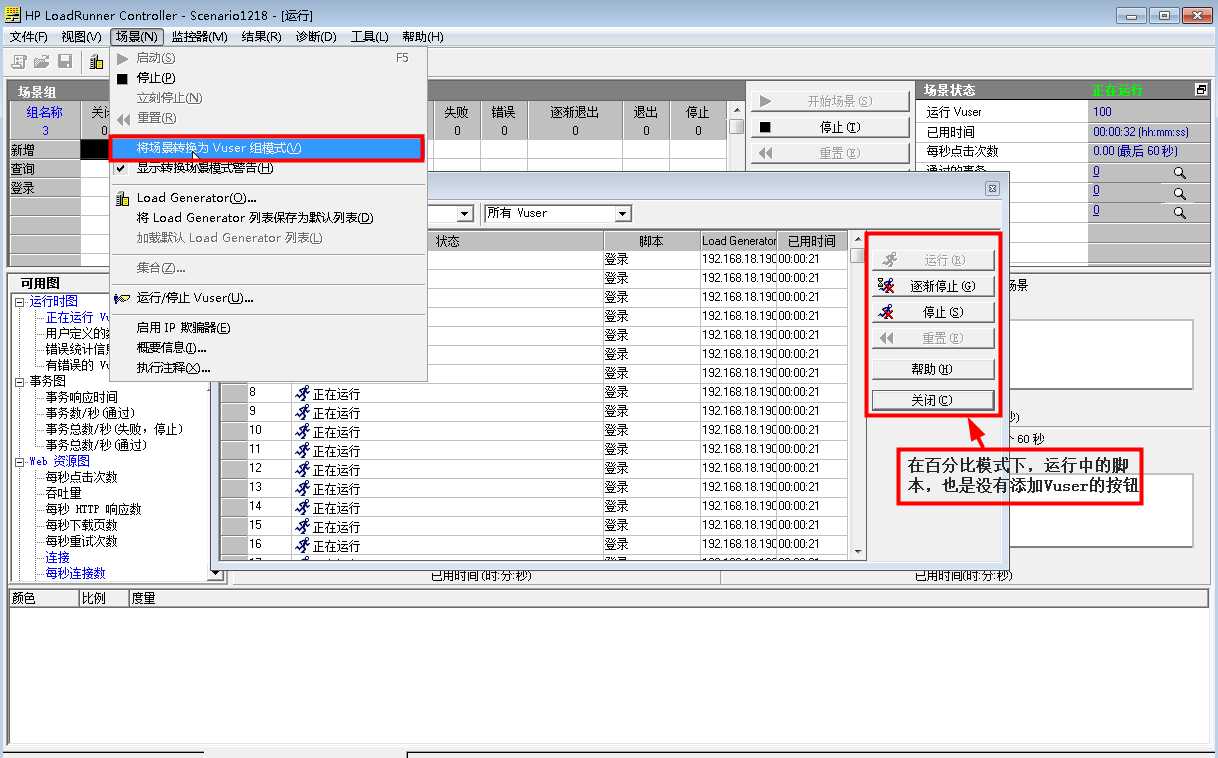Open the partially hidden dropdown left of 所有 Vuser
This screenshot has width=1218, height=758.
click(465, 214)
